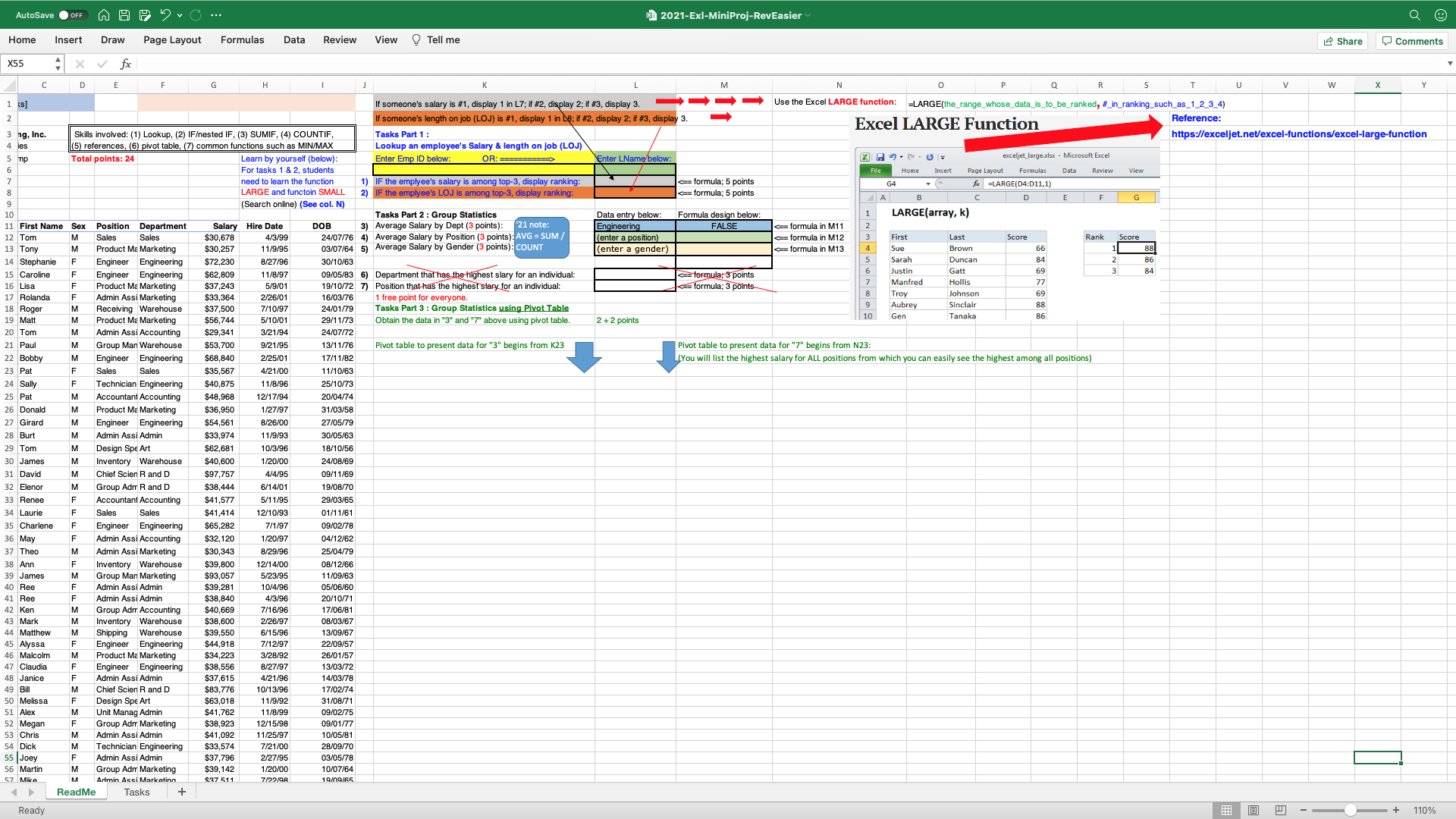
Task: Click inside the formula bar field
Action: 789,64
